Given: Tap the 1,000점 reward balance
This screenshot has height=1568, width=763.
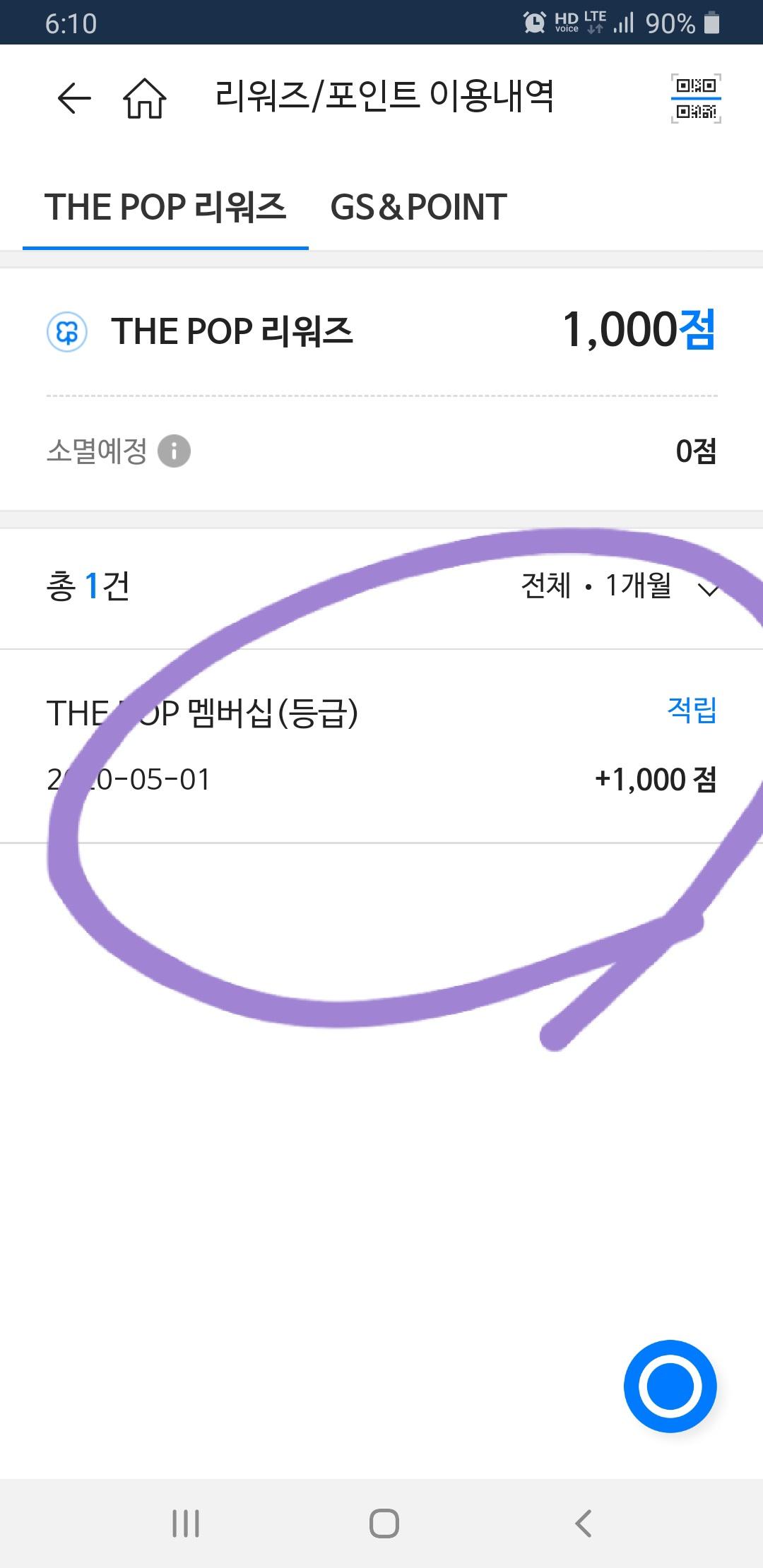Looking at the screenshot, I should 639,330.
